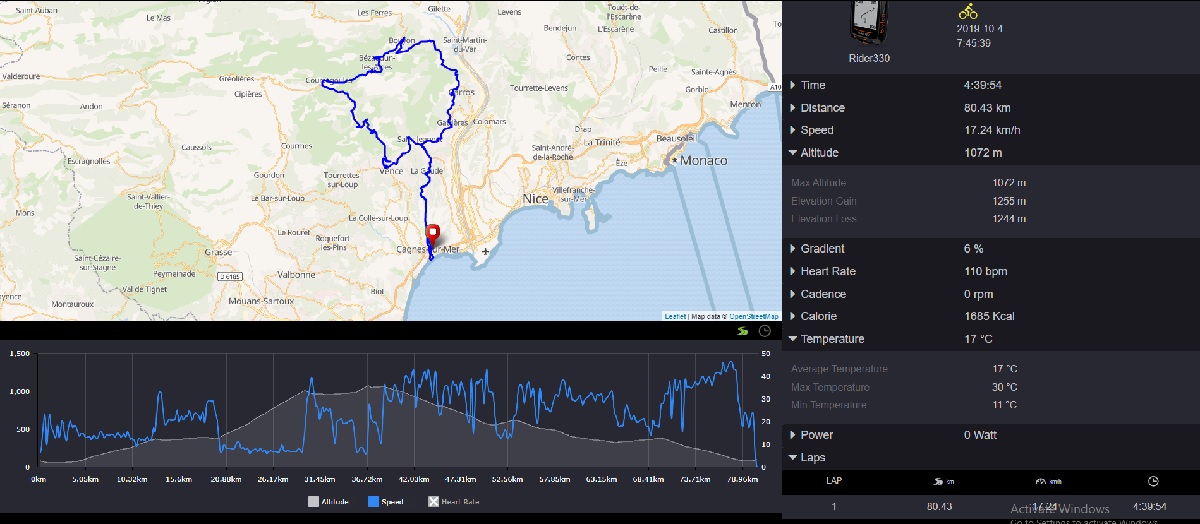Expand the Heart Rate row

point(827,271)
